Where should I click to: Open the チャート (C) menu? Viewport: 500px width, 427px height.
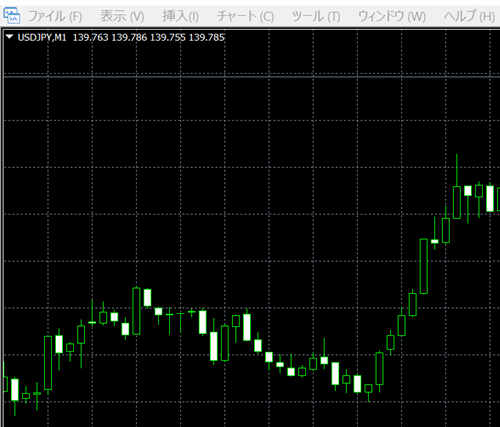(x=245, y=16)
